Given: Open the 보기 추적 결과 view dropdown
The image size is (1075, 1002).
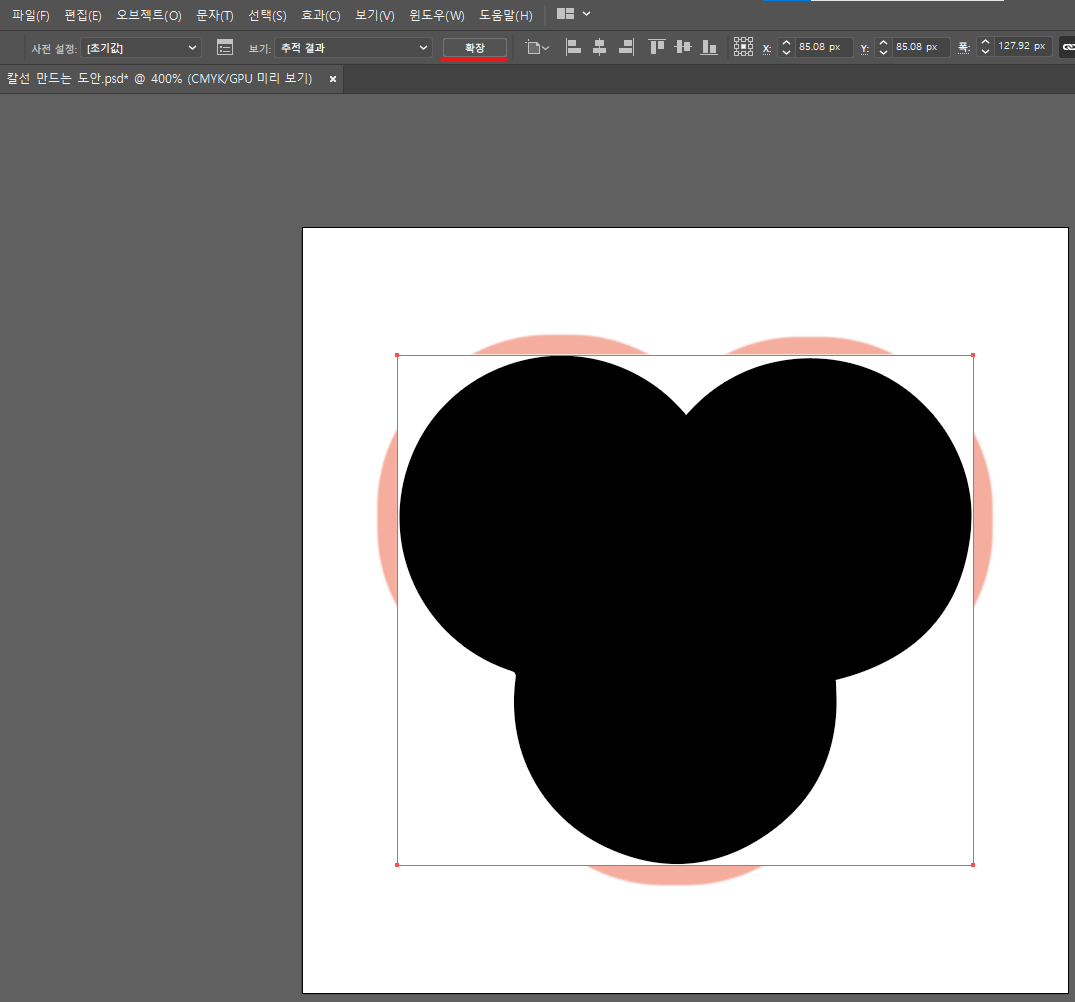Looking at the screenshot, I should [353, 47].
